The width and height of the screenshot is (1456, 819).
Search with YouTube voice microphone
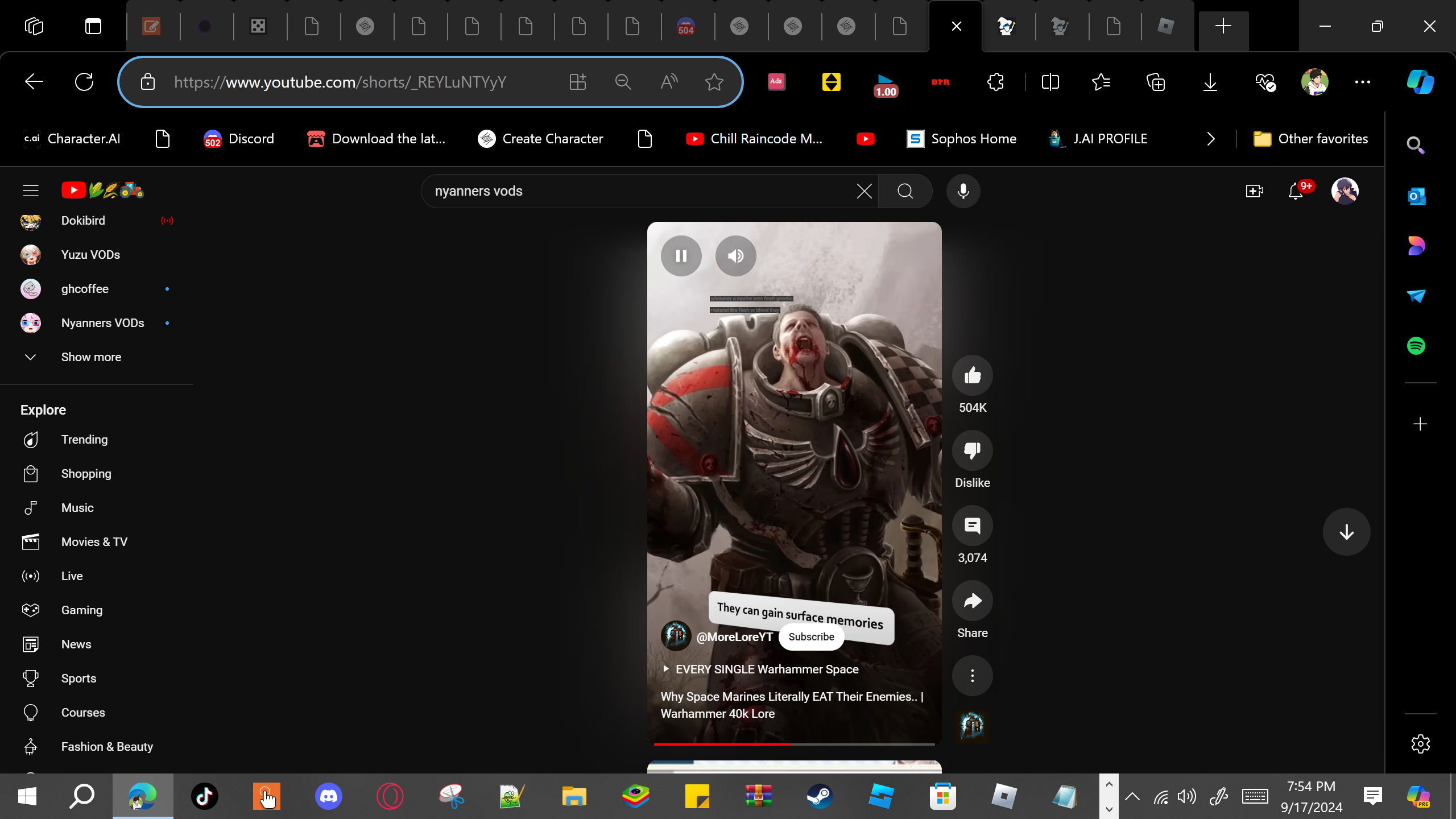click(963, 191)
